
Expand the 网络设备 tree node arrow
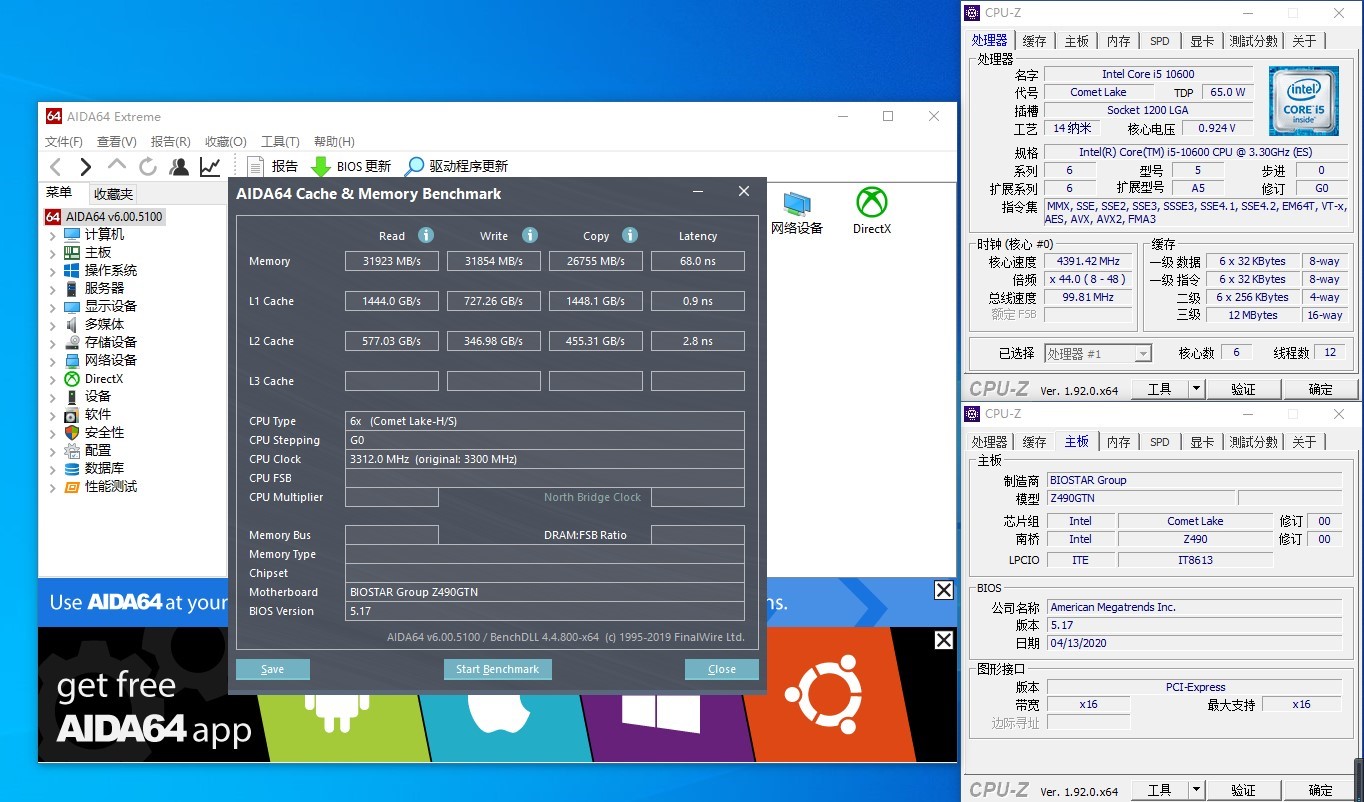pyautogui.click(x=53, y=361)
